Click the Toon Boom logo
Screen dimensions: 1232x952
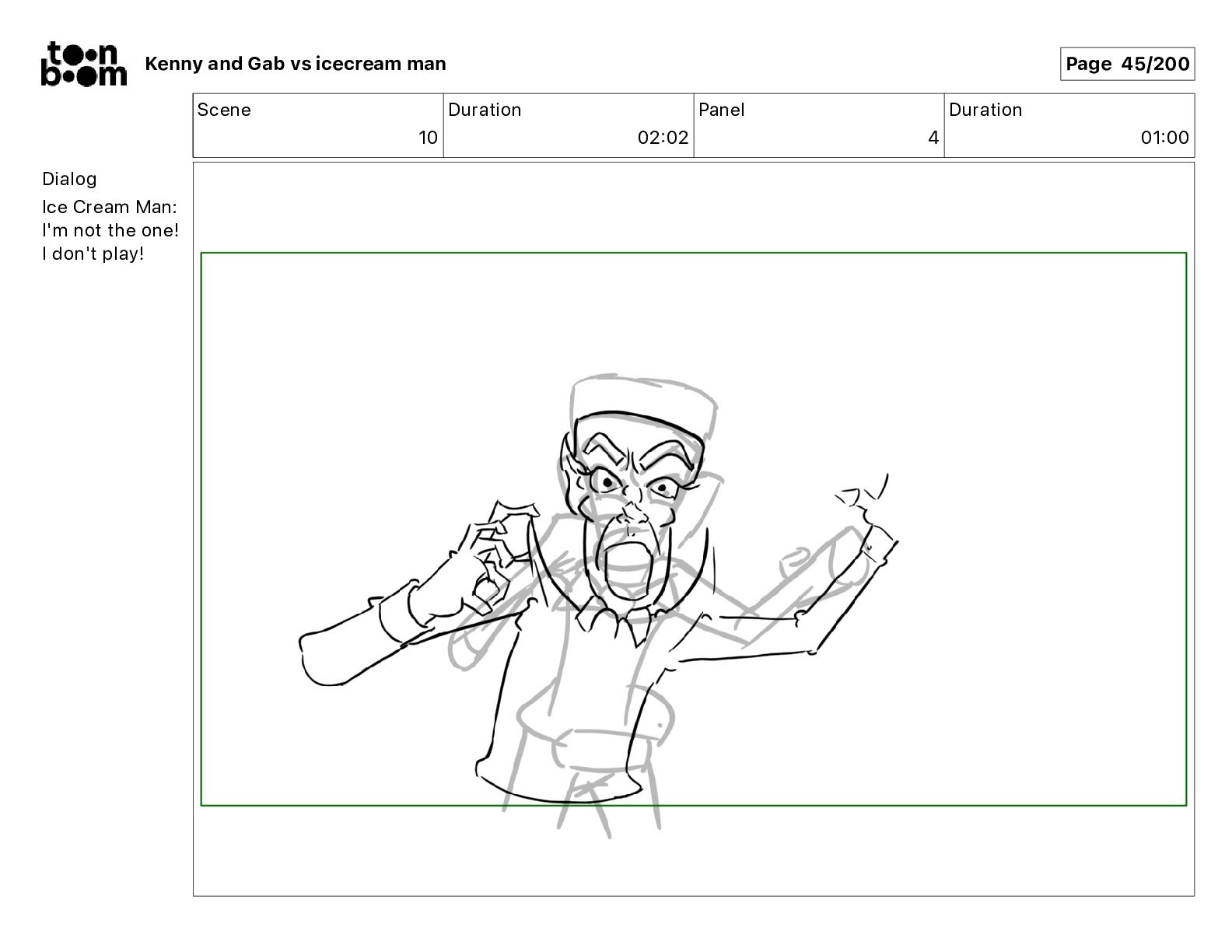pos(83,64)
